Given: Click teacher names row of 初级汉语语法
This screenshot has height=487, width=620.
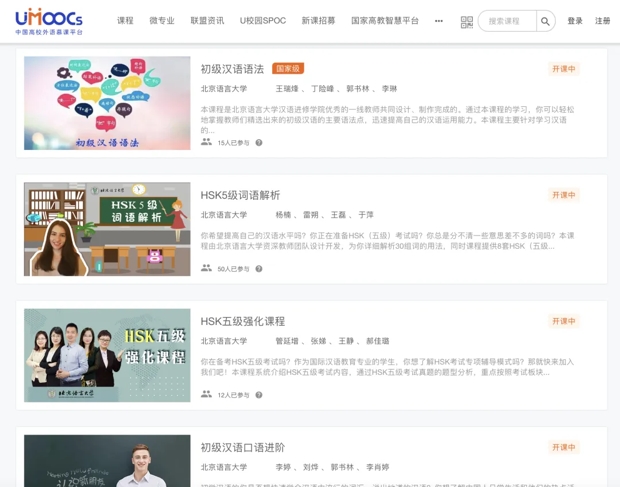Looking at the screenshot, I should (336, 89).
